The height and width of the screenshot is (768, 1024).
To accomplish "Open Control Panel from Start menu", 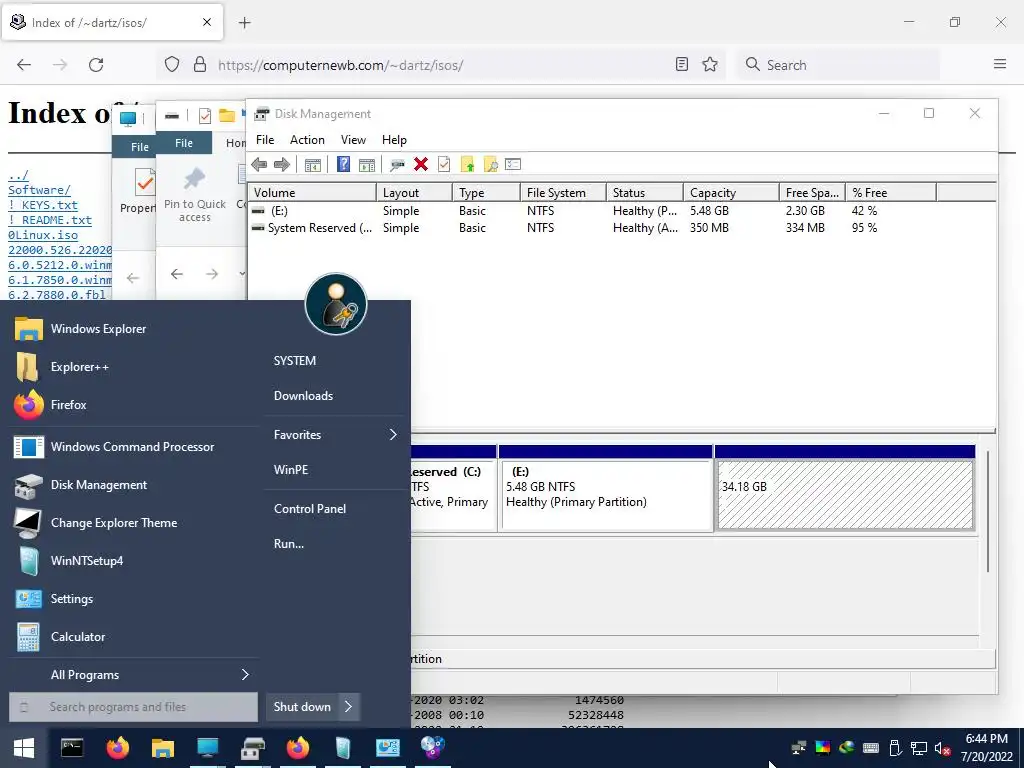I will [310, 509].
